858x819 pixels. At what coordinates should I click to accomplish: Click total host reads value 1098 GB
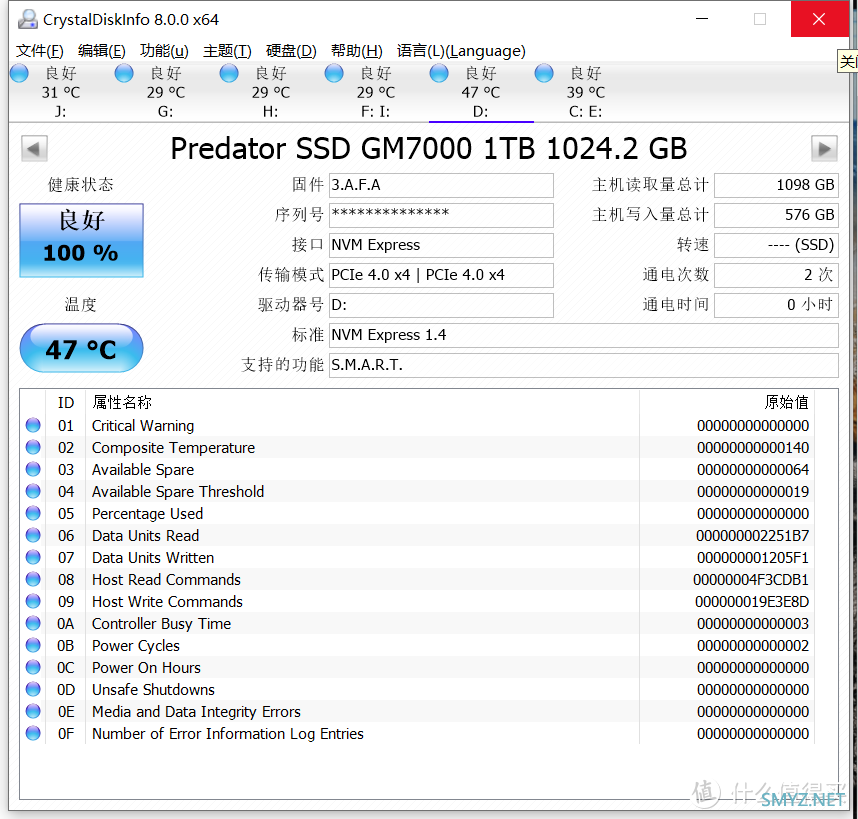click(x=776, y=185)
